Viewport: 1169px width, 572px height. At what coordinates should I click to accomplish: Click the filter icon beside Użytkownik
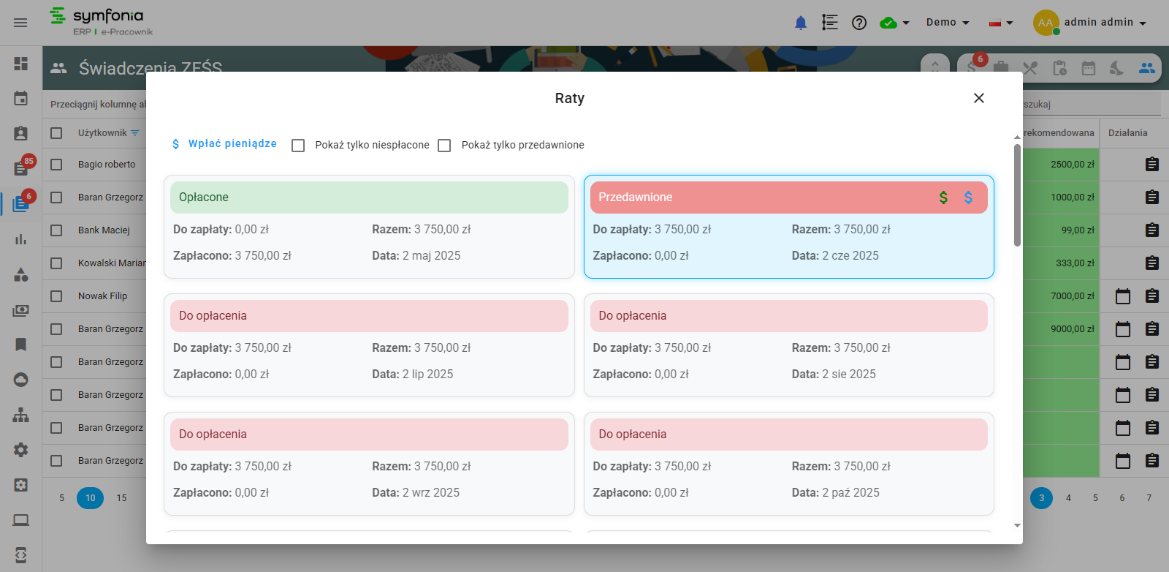pos(135,133)
